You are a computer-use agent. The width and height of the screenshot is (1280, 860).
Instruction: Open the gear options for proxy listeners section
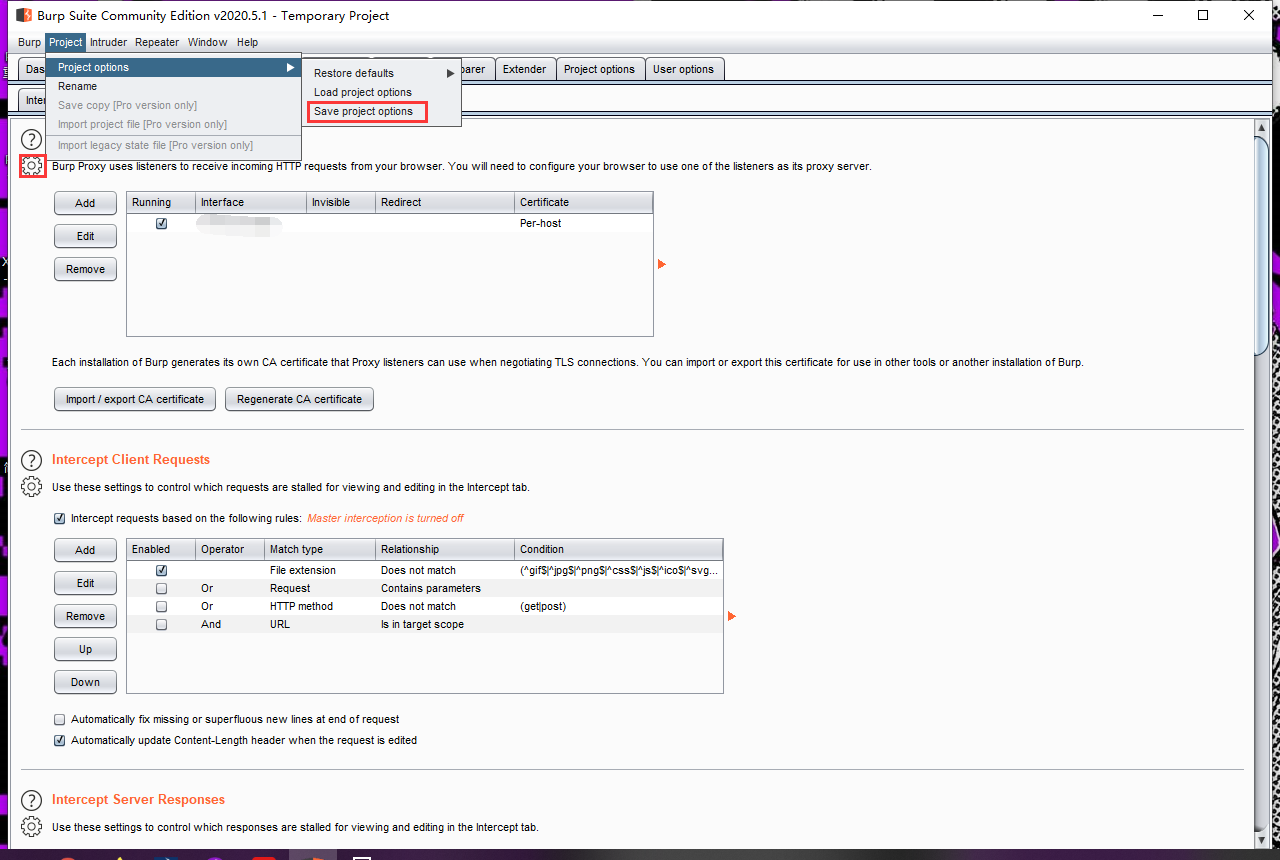[x=32, y=166]
